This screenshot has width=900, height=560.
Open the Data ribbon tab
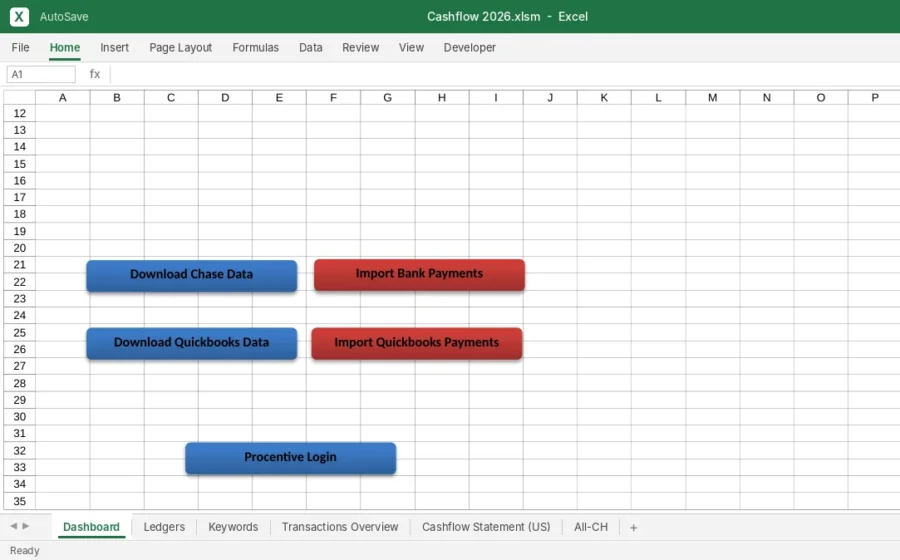click(x=311, y=48)
